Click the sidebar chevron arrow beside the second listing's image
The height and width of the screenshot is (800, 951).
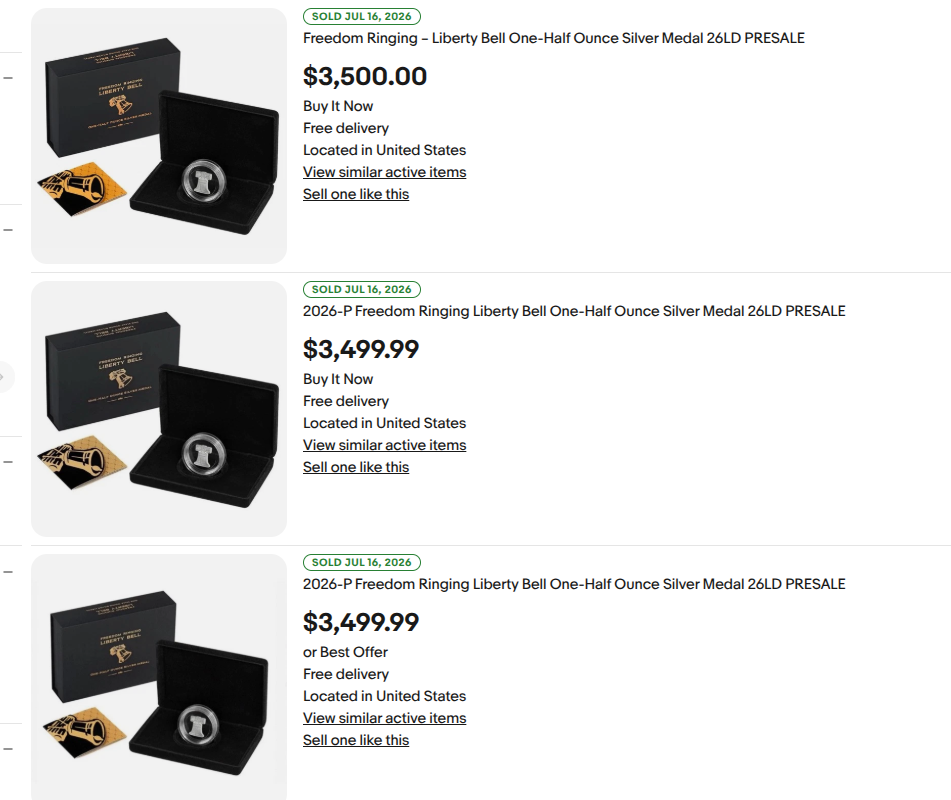pyautogui.click(x=3, y=377)
